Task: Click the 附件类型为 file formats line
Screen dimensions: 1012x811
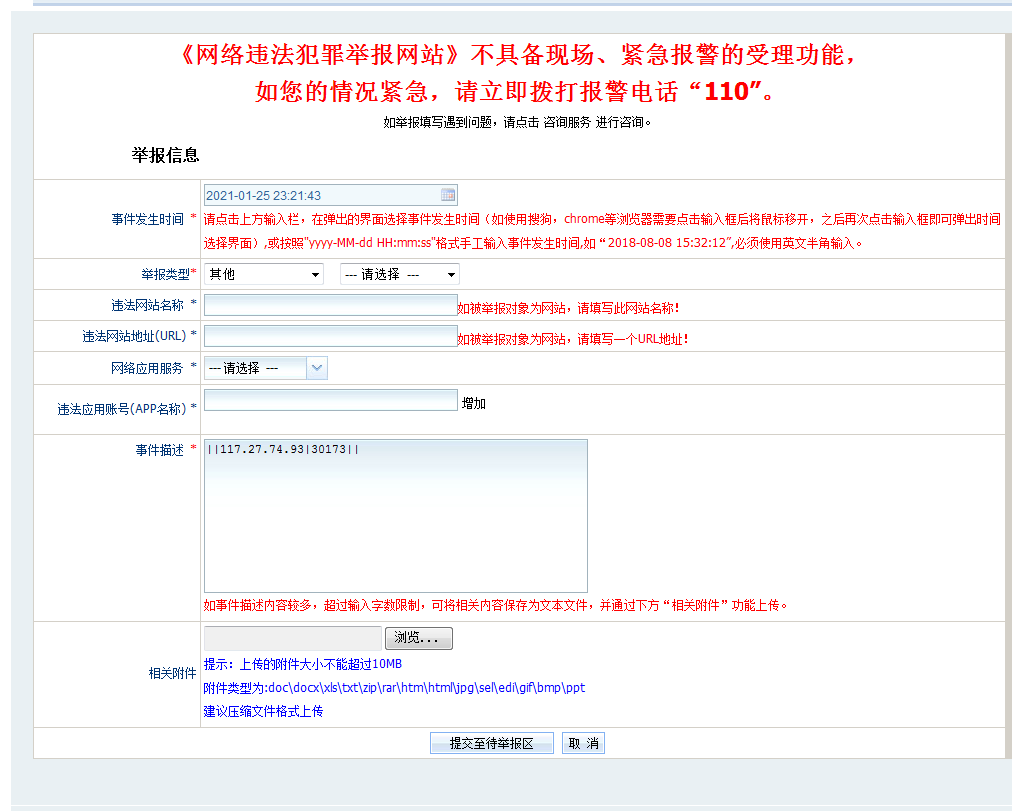Action: [x=394, y=688]
